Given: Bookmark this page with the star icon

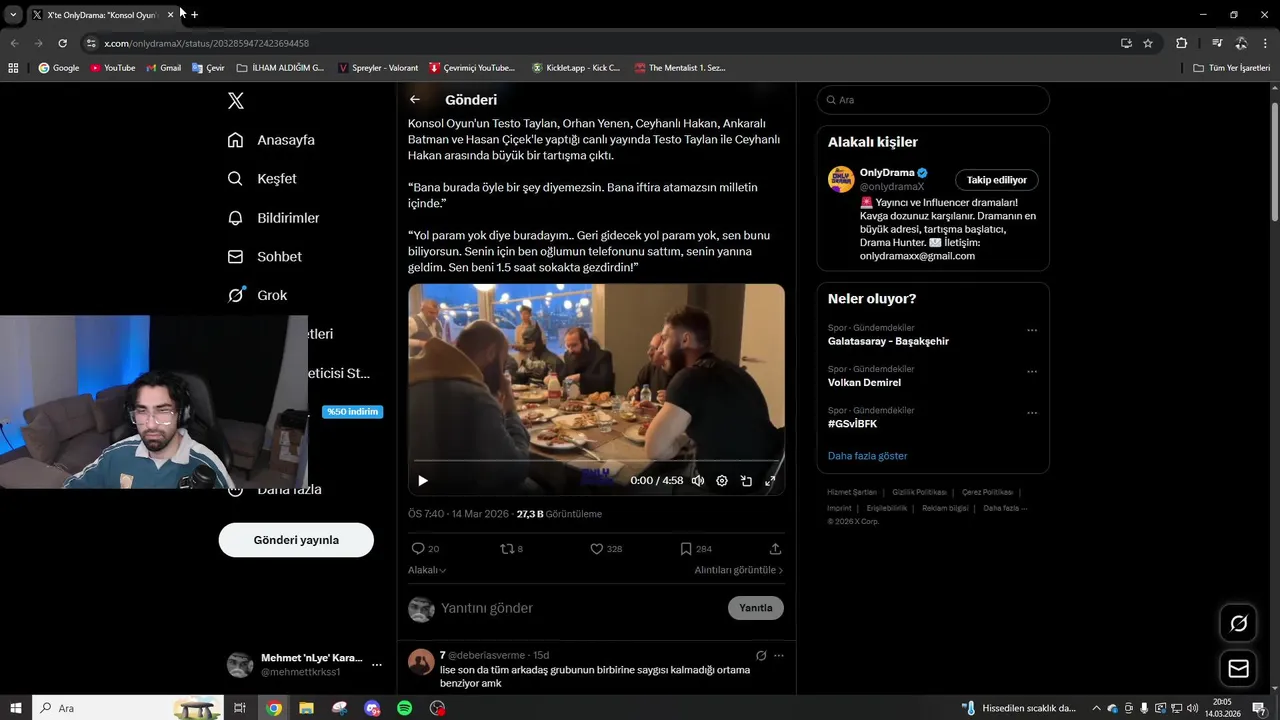Looking at the screenshot, I should (1148, 43).
